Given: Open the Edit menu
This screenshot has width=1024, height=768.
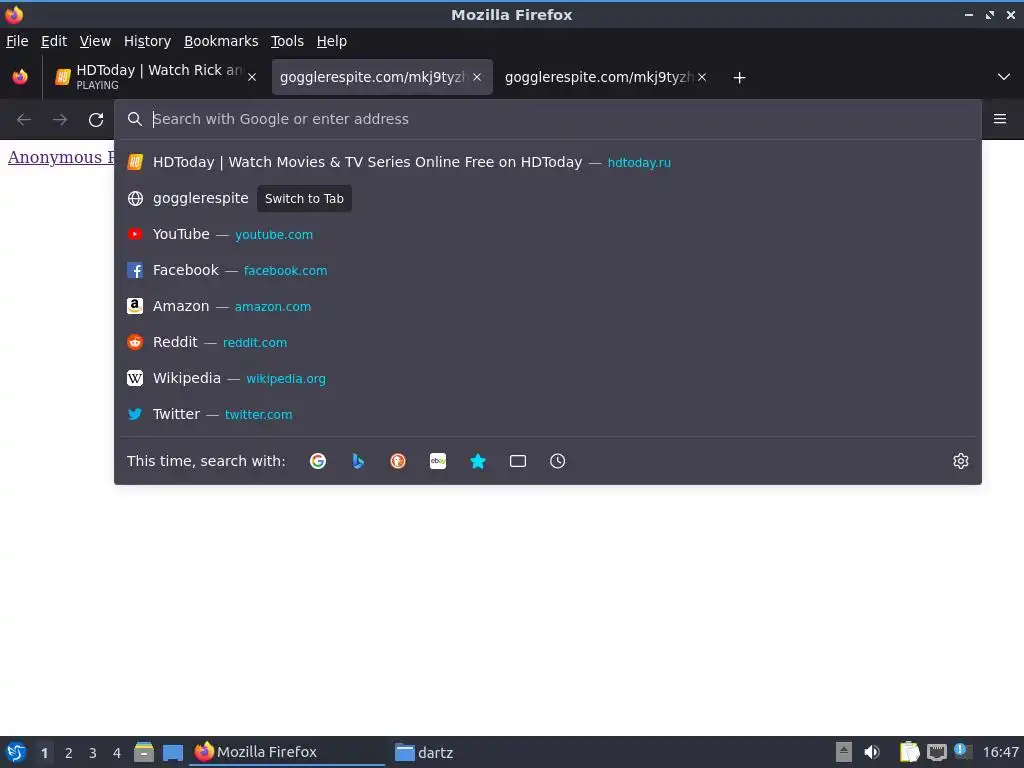Looking at the screenshot, I should 54,41.
